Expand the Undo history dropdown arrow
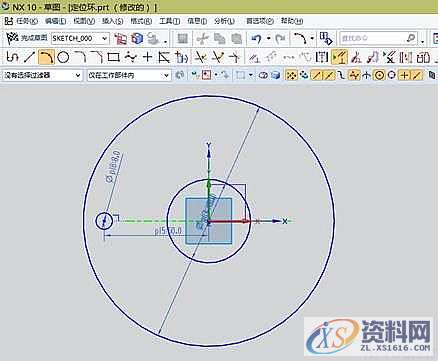This screenshot has width=438, height=361. [269, 39]
